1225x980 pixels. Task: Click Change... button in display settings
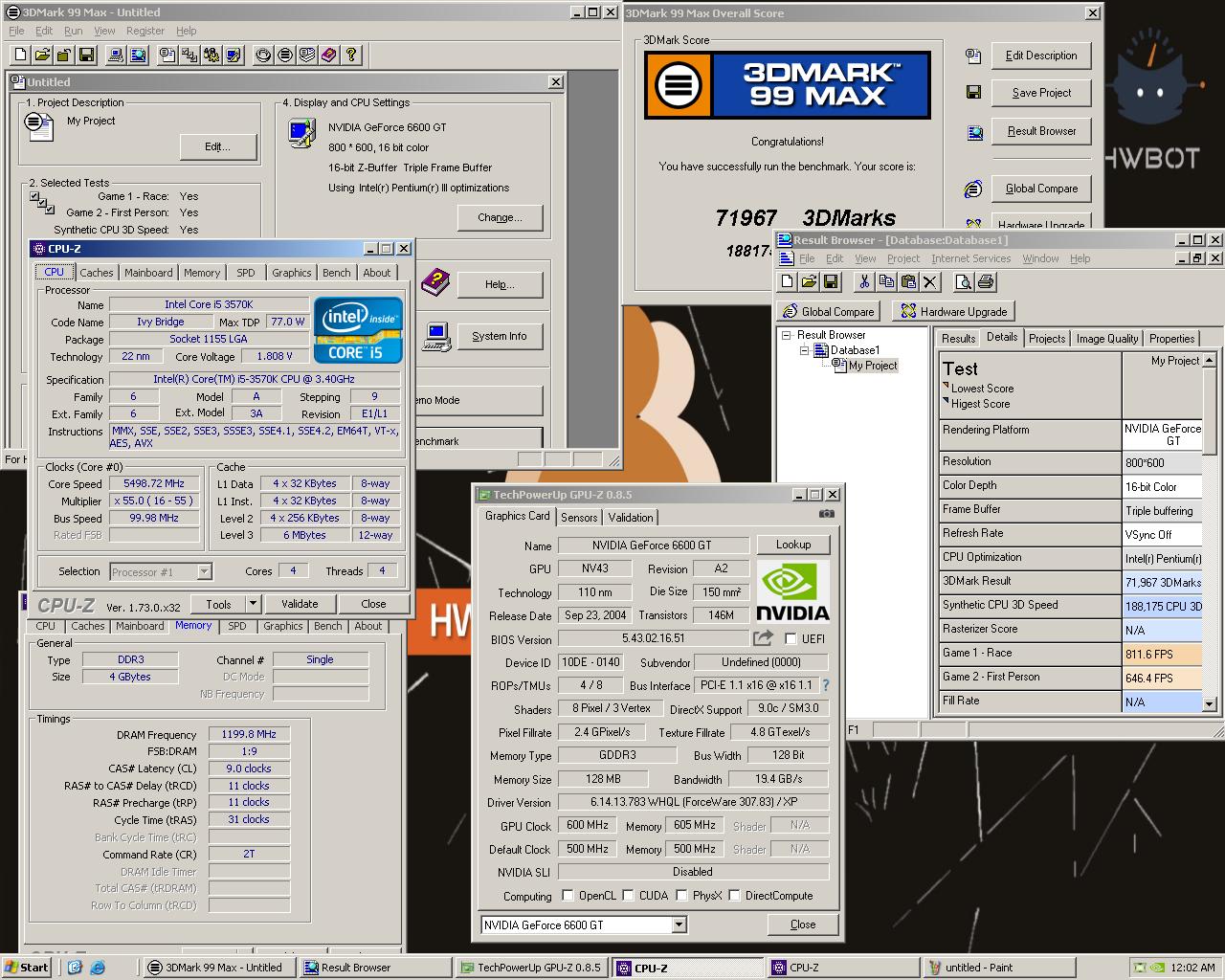[x=500, y=217]
